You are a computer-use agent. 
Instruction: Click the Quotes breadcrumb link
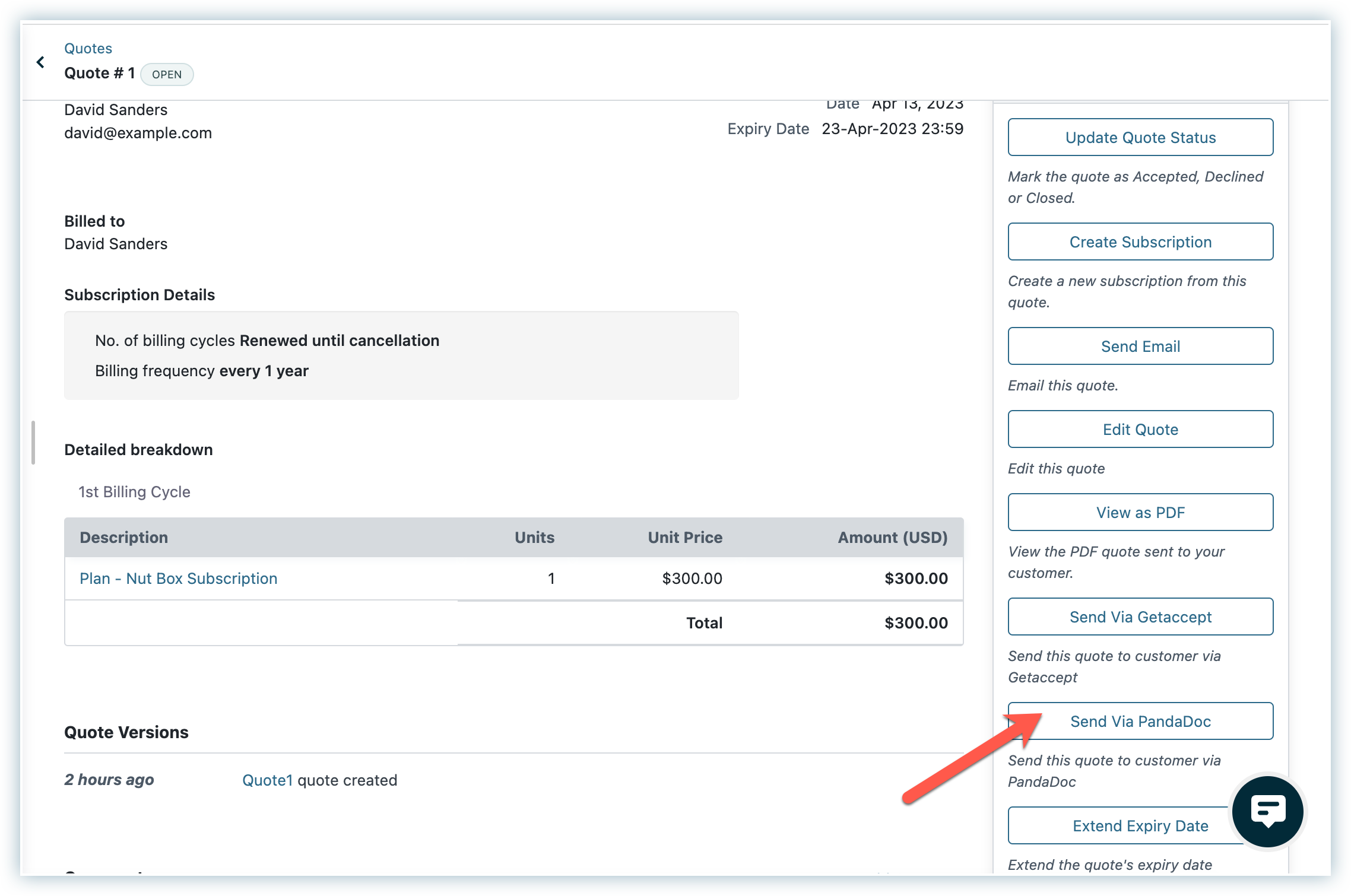click(88, 49)
